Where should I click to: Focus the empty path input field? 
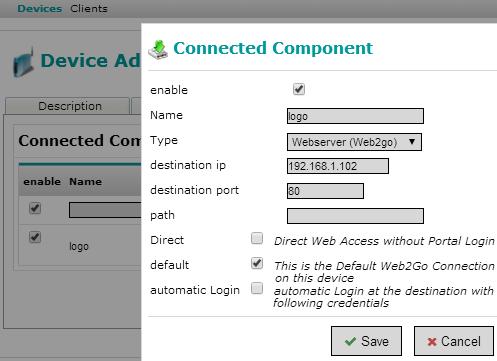tap(355, 216)
